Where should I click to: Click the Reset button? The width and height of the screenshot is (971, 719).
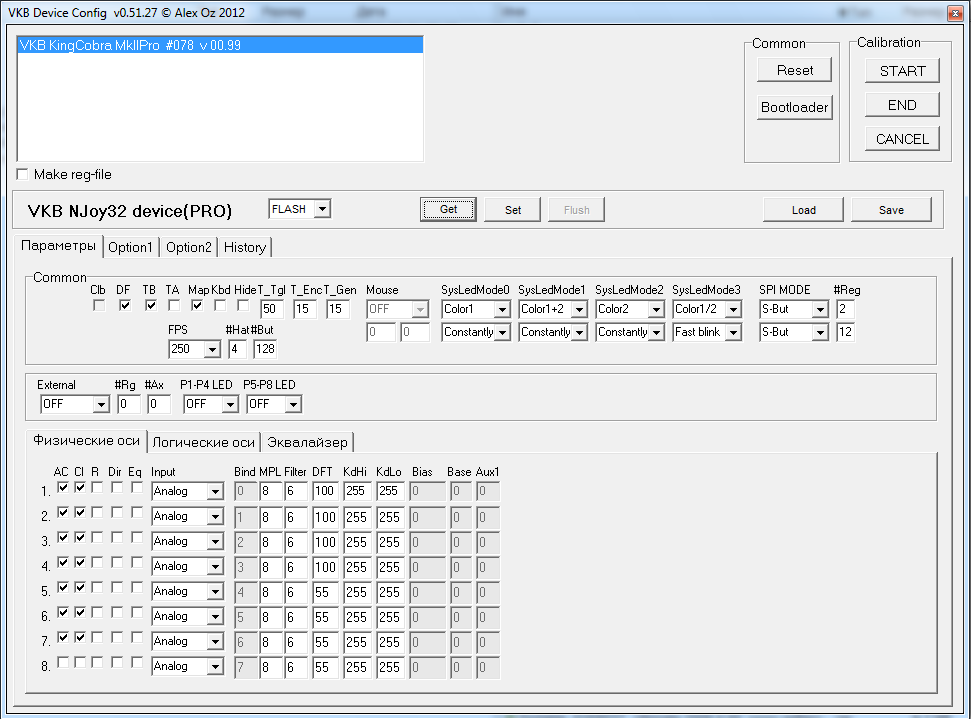click(x=795, y=71)
